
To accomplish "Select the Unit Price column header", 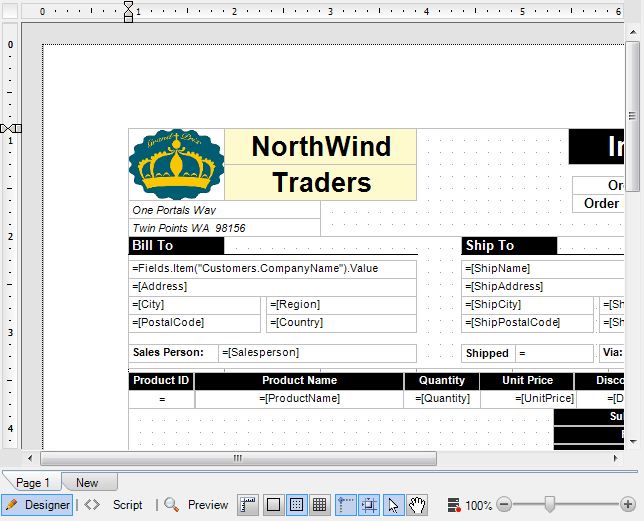I will point(527,381).
